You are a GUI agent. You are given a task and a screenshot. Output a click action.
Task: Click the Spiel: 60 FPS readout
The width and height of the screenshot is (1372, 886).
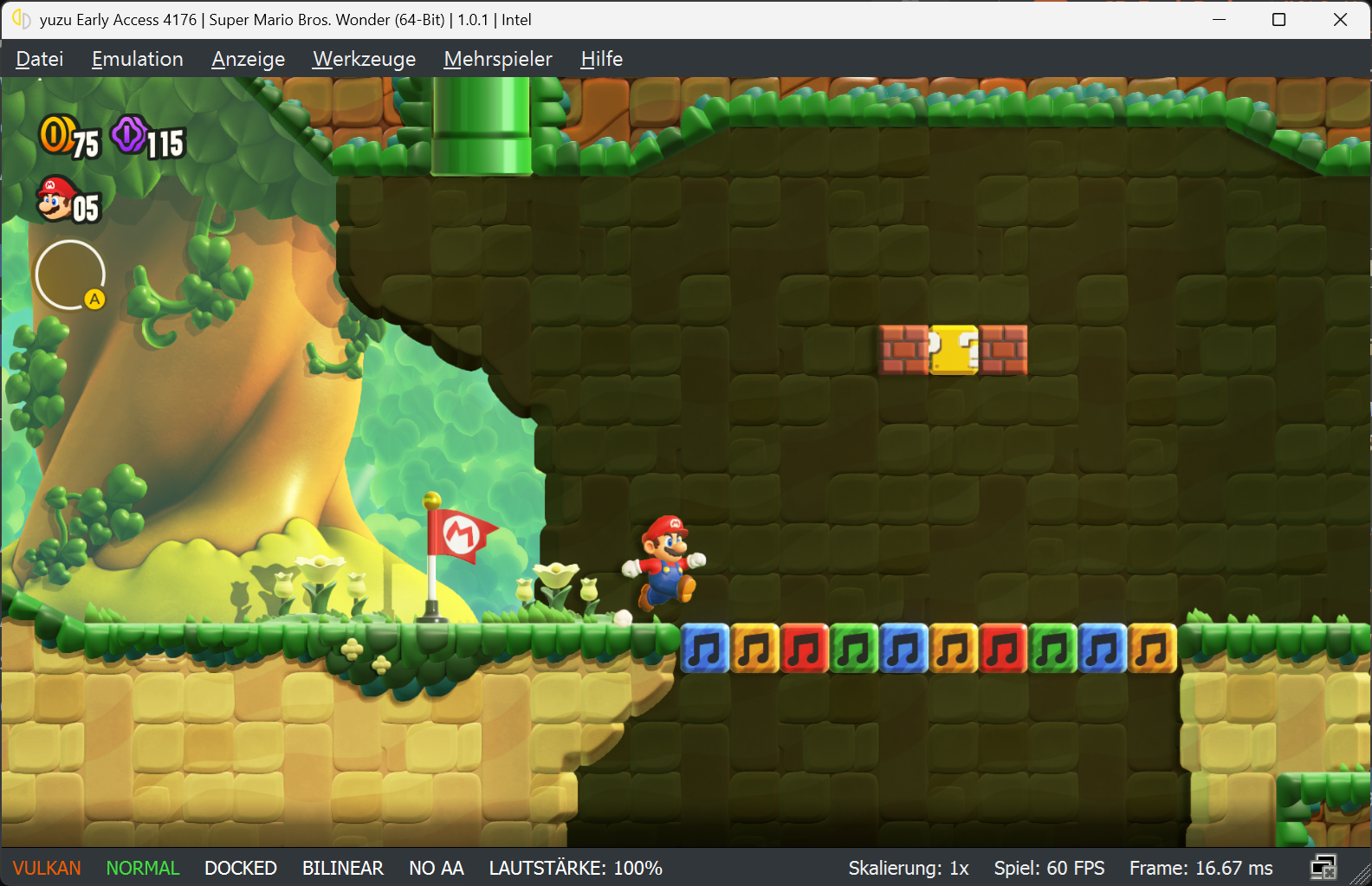coord(1050,868)
